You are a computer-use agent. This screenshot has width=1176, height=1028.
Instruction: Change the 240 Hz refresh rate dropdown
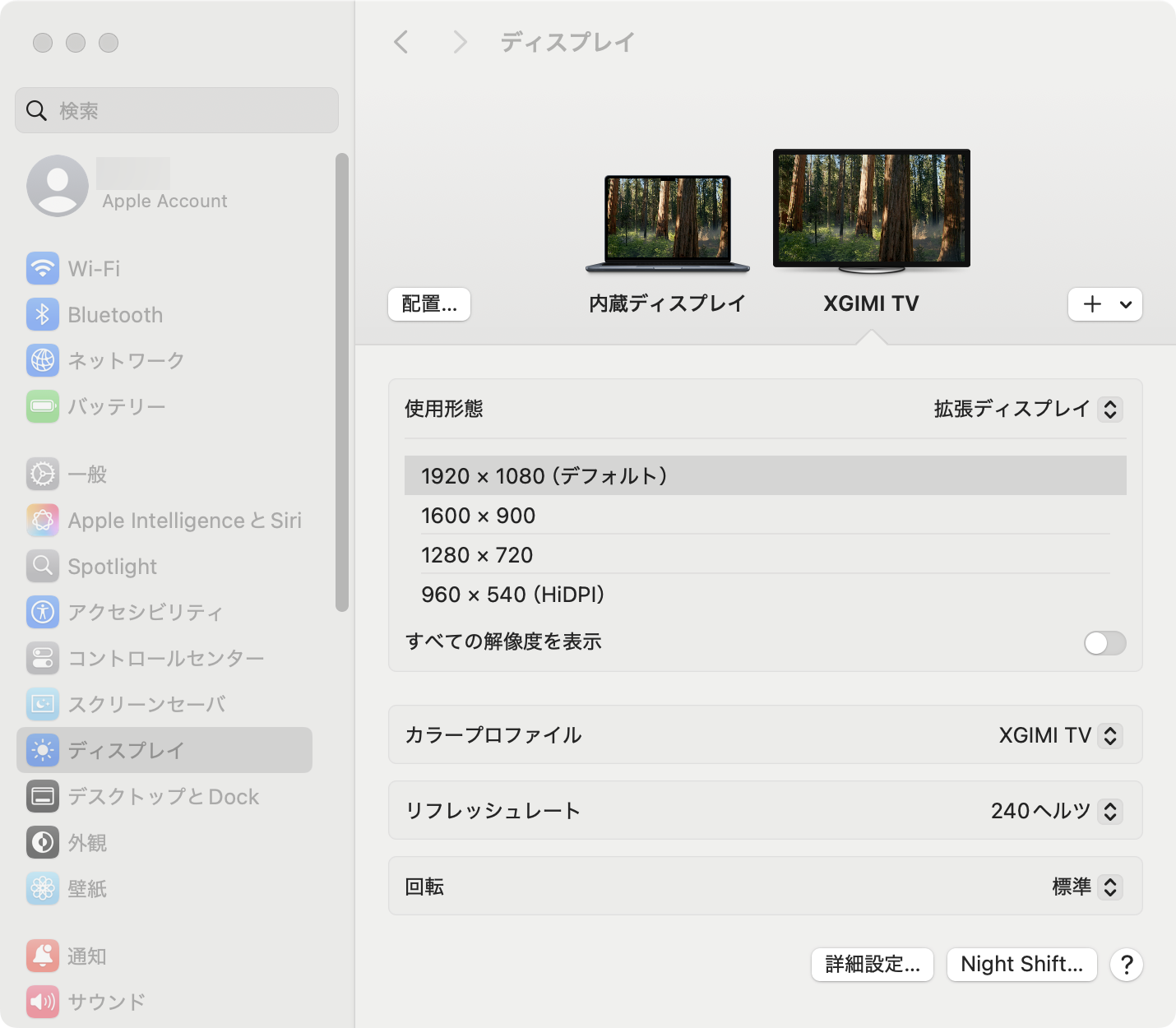click(1109, 811)
